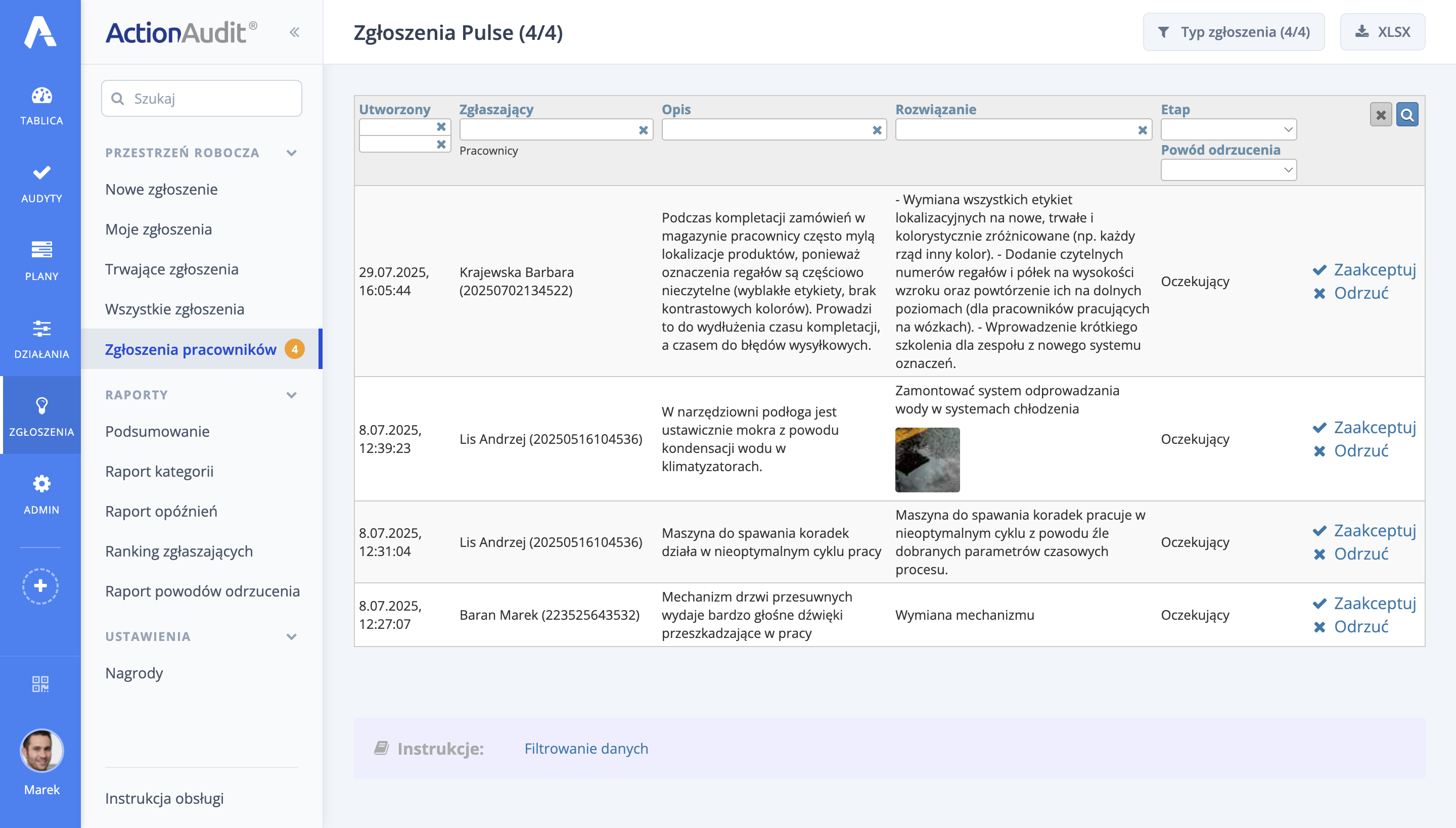Screen dimensions: 1456x828
Task: Clear the Rozwiązanie filter field
Action: [x=1143, y=129]
